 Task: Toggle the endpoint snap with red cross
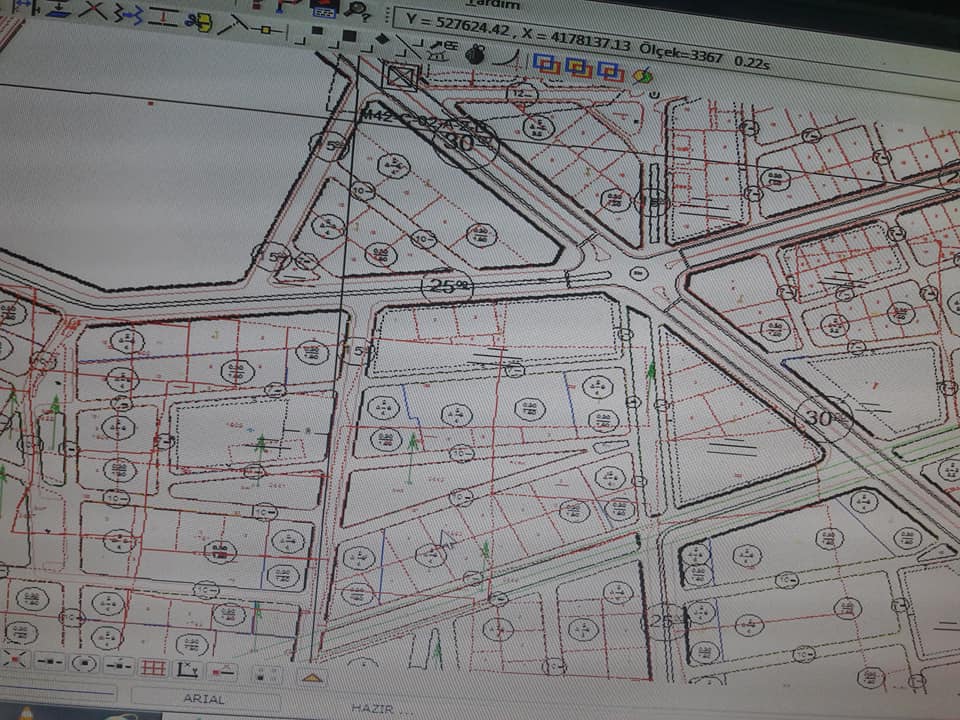pos(14,660)
